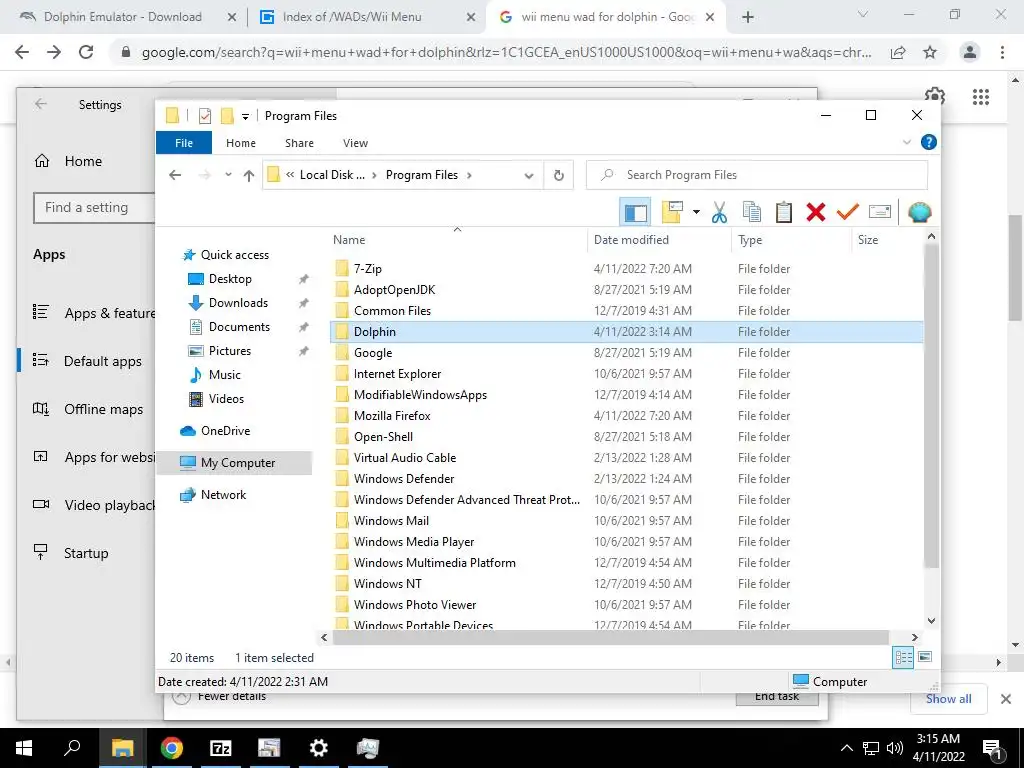Viewport: 1024px width, 768px height.
Task: Click the double-chevron at breadcrumb start
Action: point(290,175)
